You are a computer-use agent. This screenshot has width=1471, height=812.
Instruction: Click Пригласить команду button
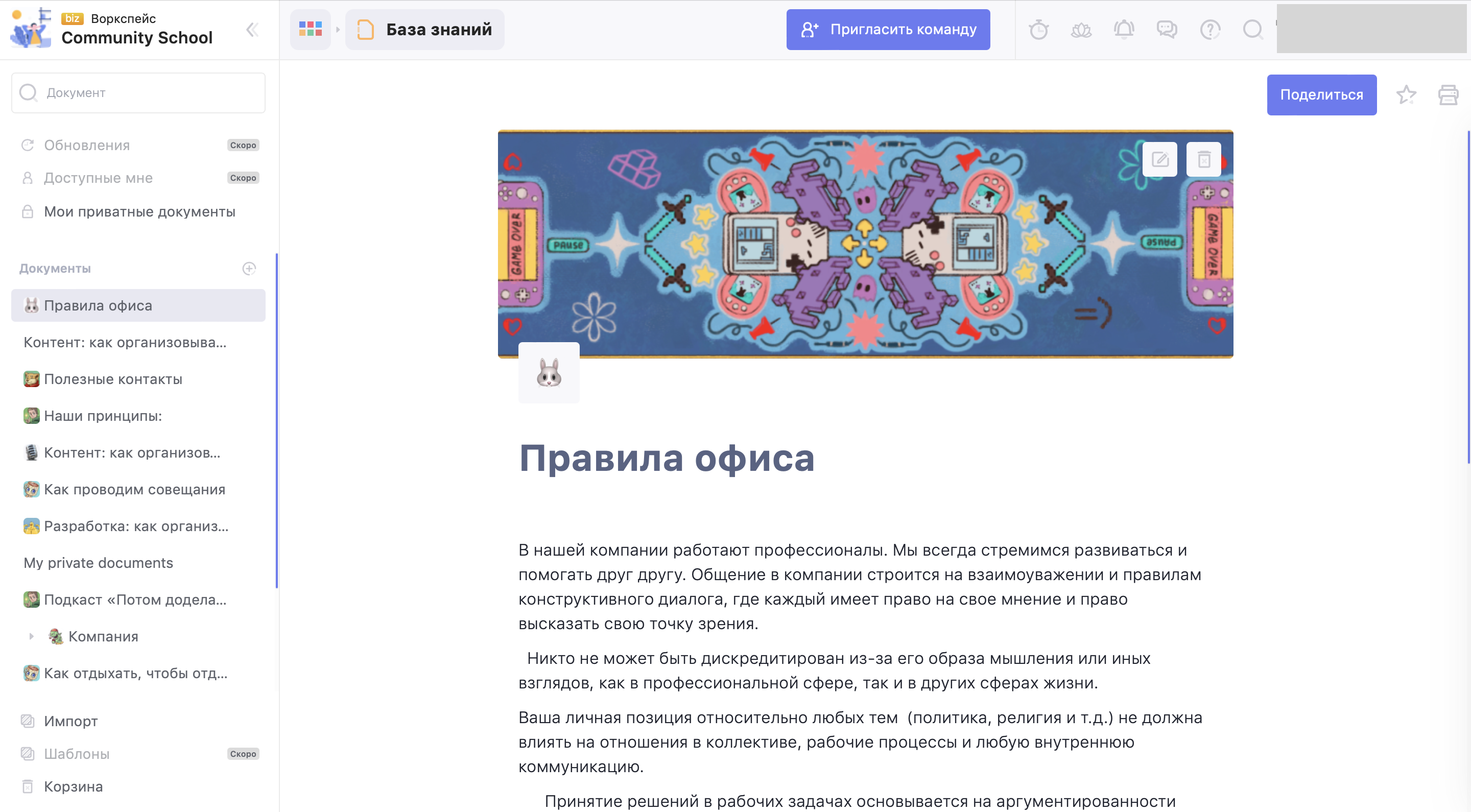coord(888,29)
